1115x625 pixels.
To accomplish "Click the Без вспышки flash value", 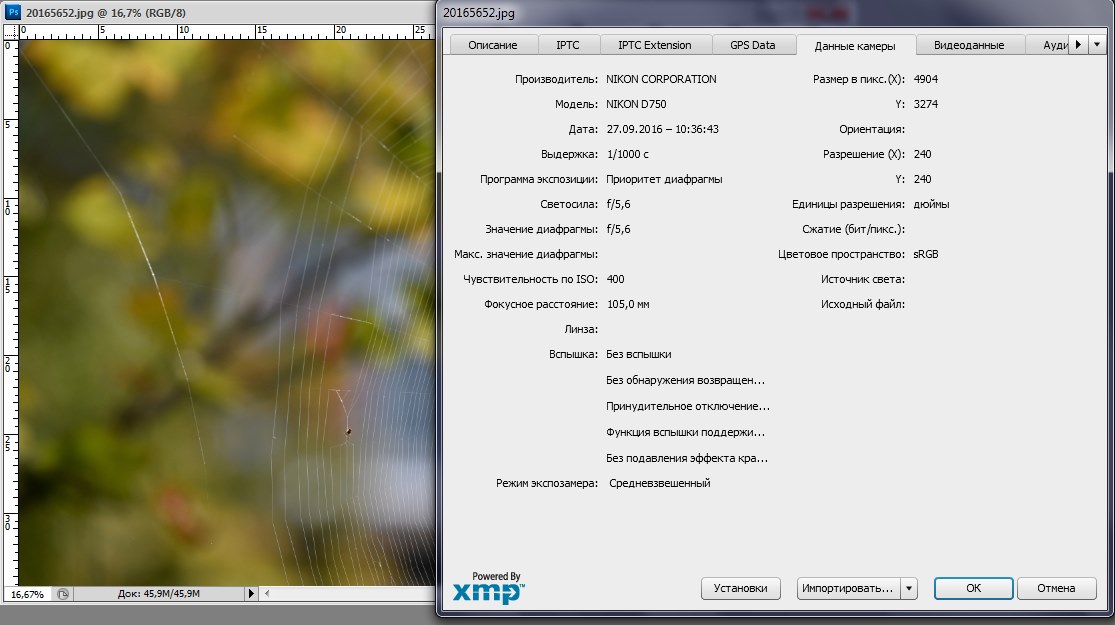I will pyautogui.click(x=639, y=354).
